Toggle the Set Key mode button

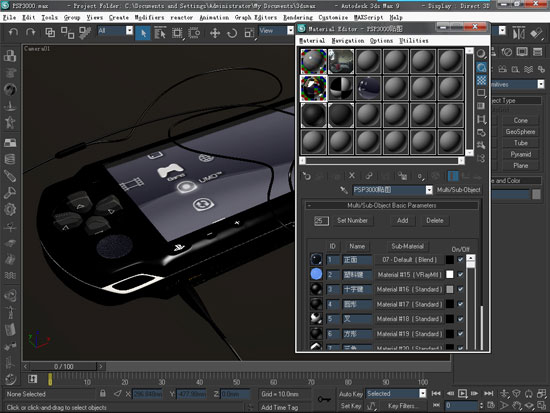pos(350,406)
